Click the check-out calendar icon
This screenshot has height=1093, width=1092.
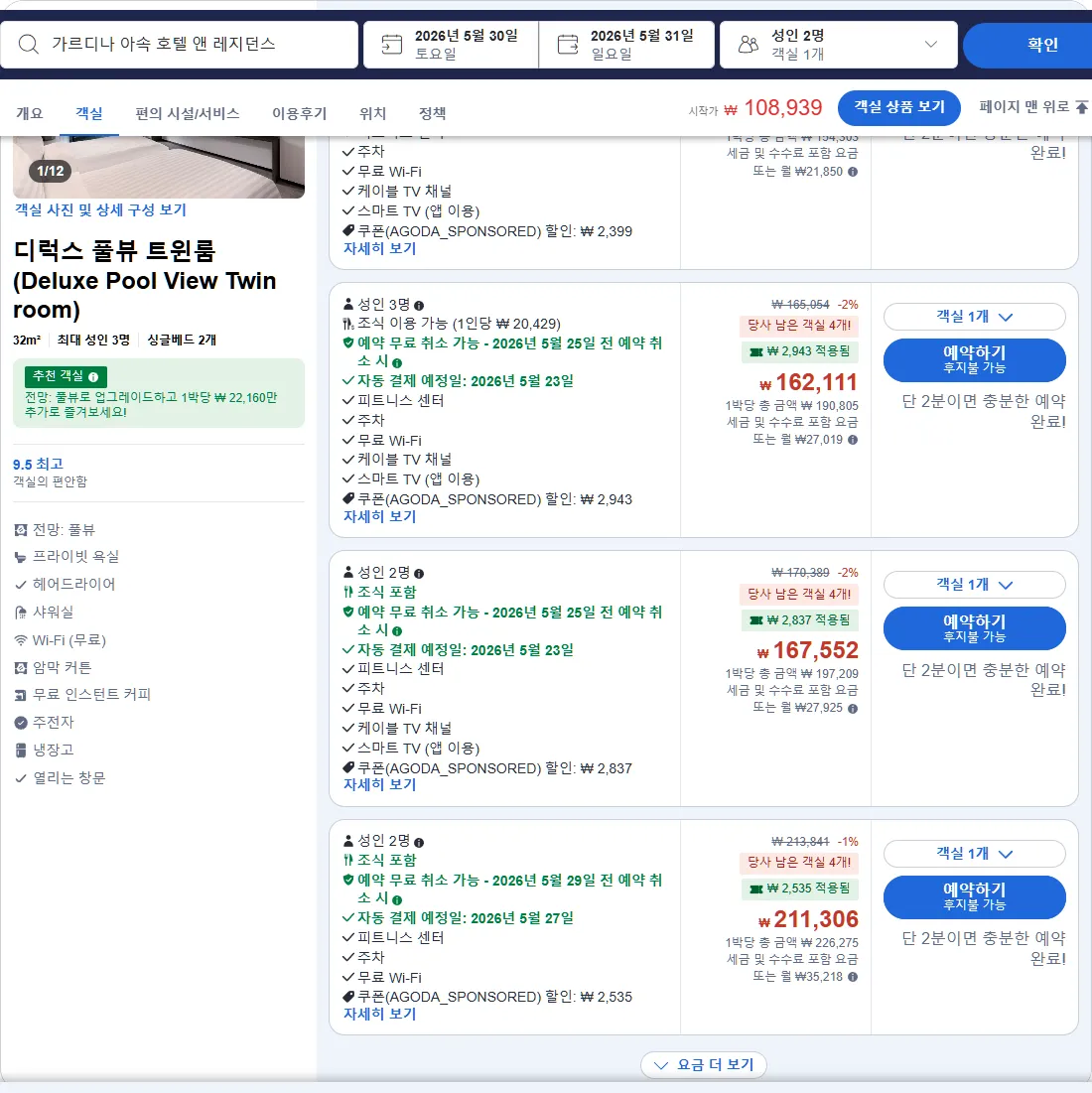click(x=568, y=45)
